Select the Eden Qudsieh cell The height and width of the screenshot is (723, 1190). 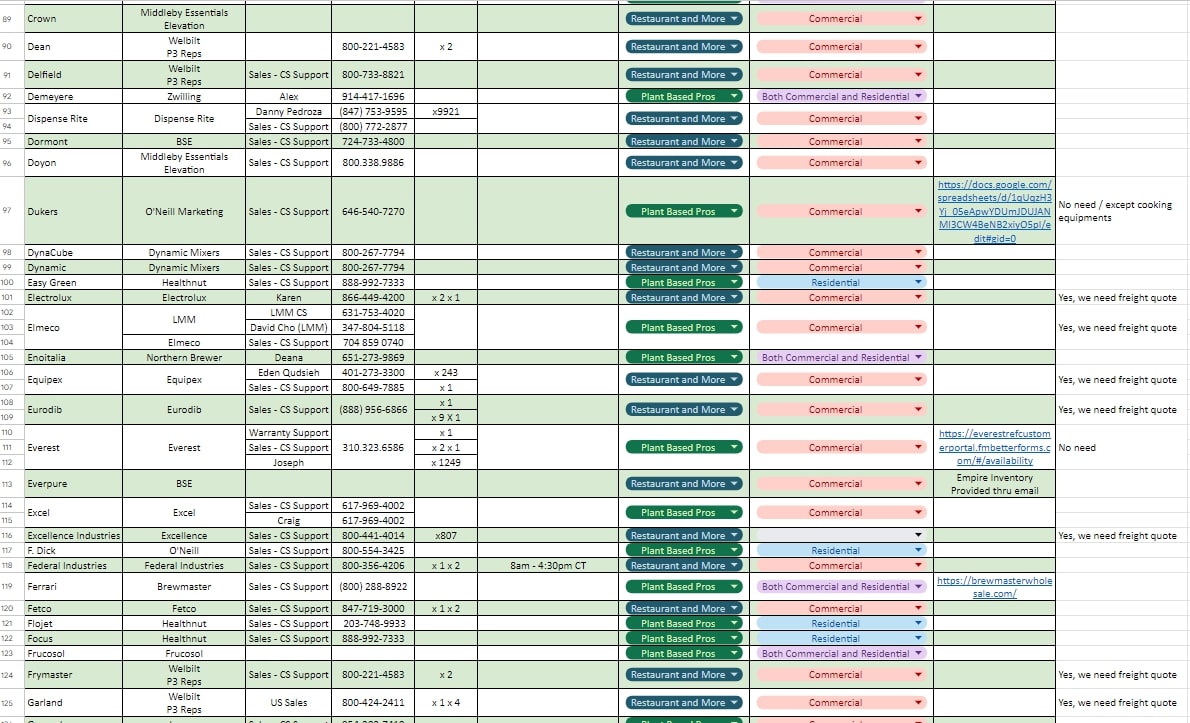(x=288, y=373)
